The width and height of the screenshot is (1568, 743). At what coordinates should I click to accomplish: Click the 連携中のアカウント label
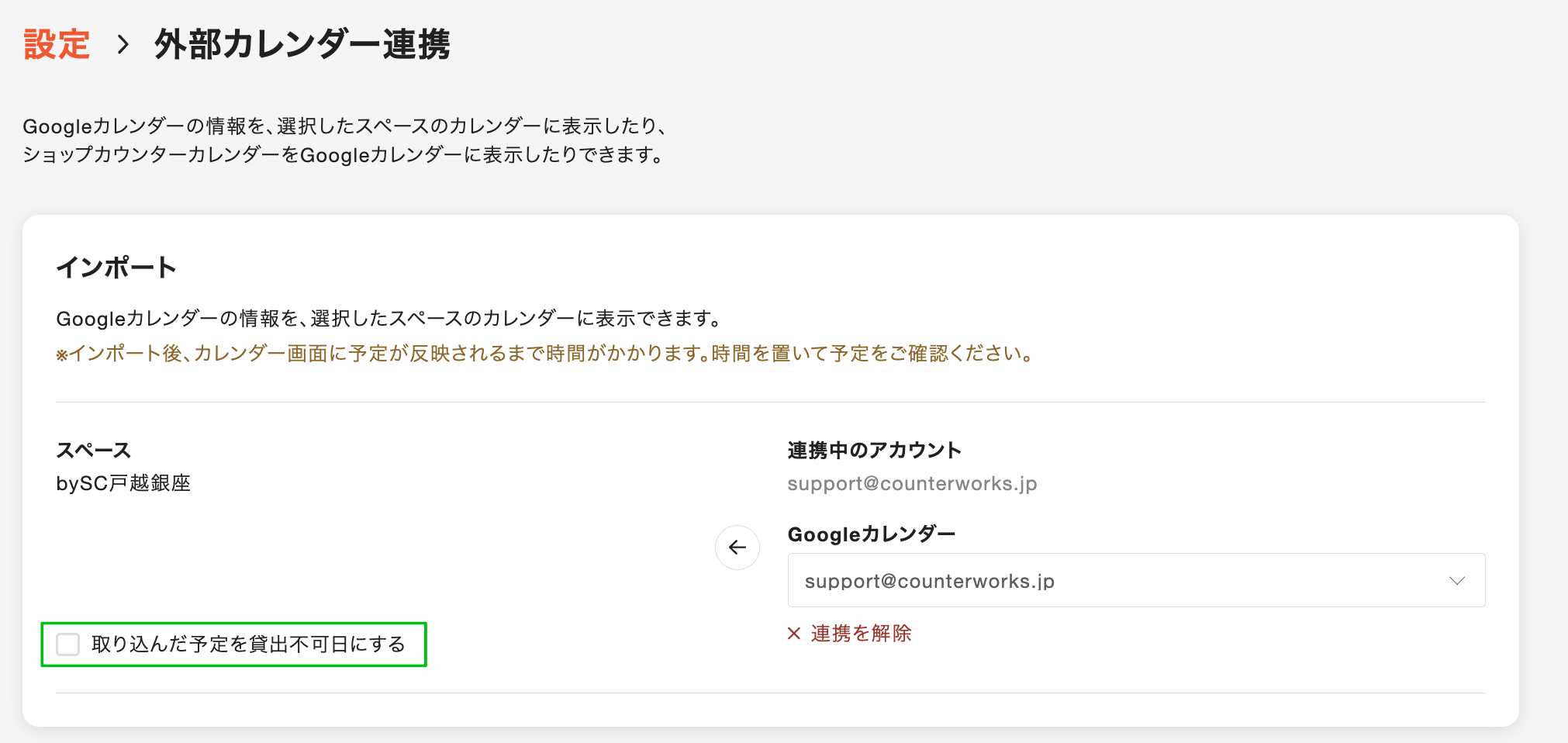(874, 451)
